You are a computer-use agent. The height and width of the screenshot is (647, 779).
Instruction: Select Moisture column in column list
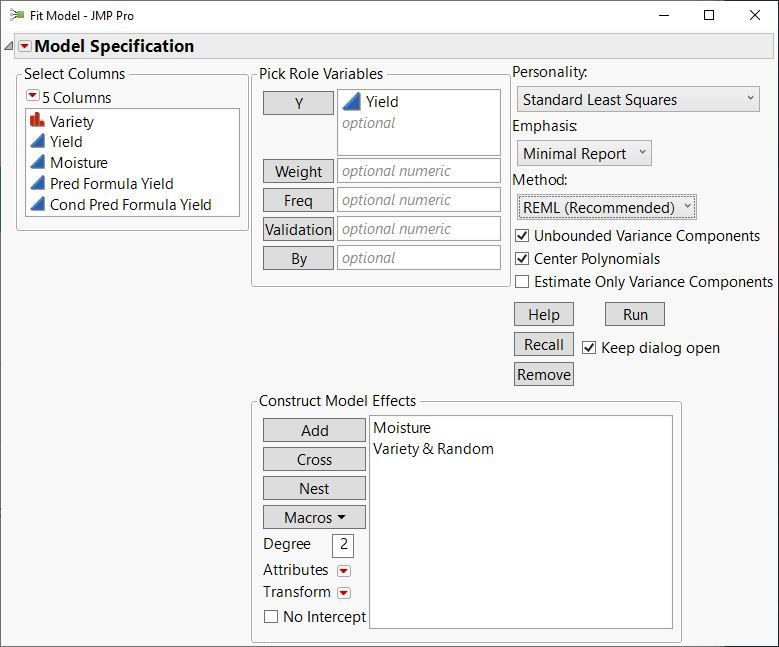pos(78,162)
